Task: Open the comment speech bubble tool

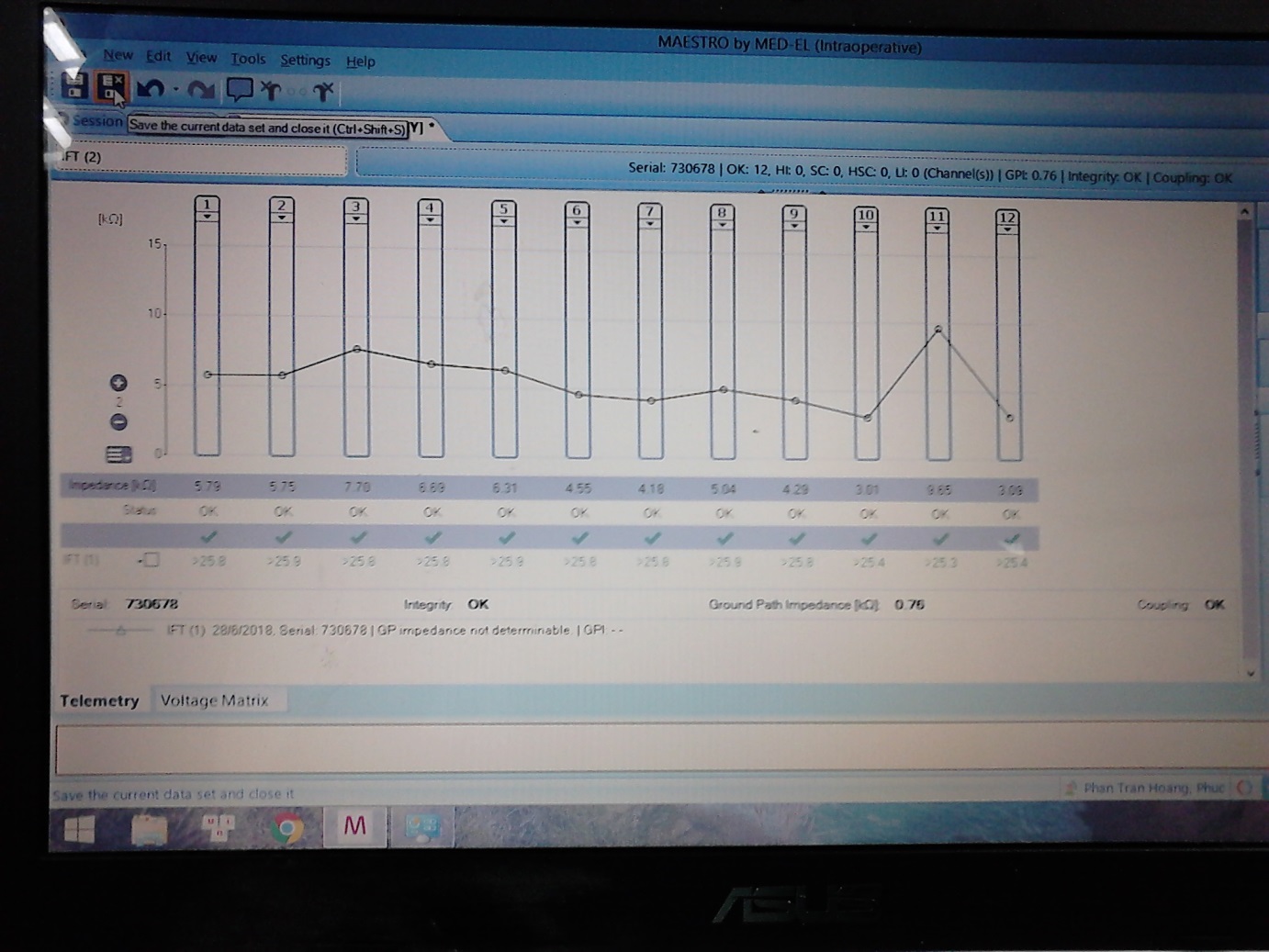Action: 240,90
